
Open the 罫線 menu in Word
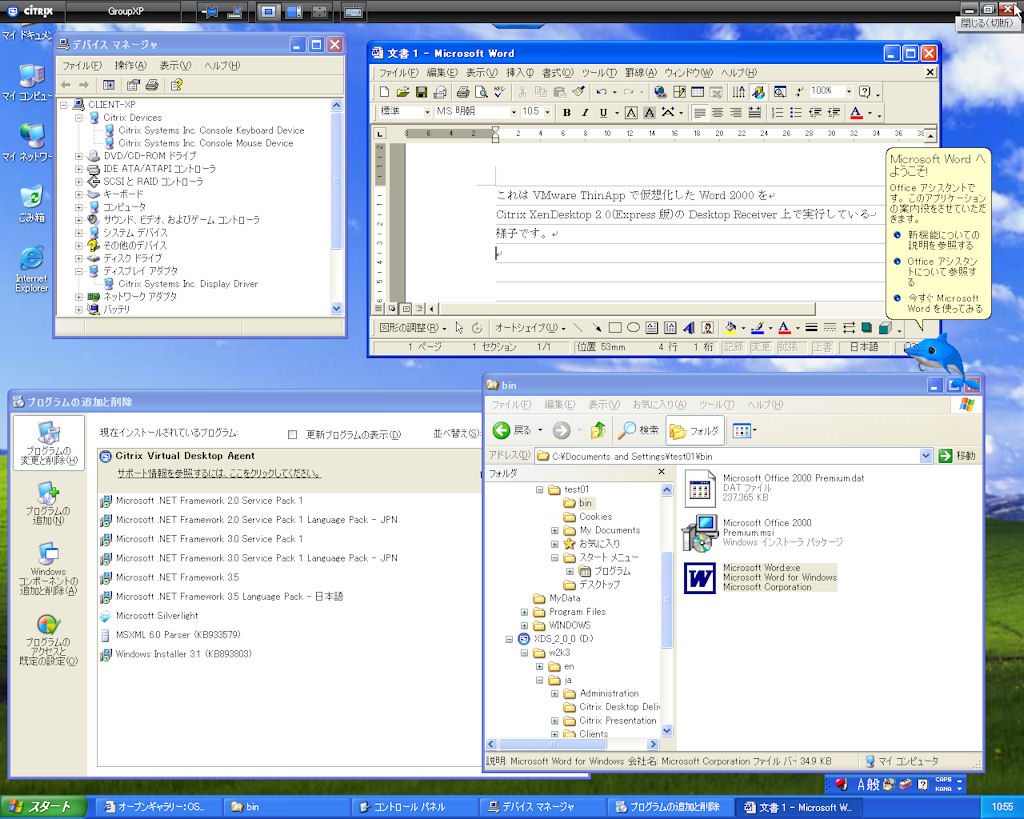[640, 72]
